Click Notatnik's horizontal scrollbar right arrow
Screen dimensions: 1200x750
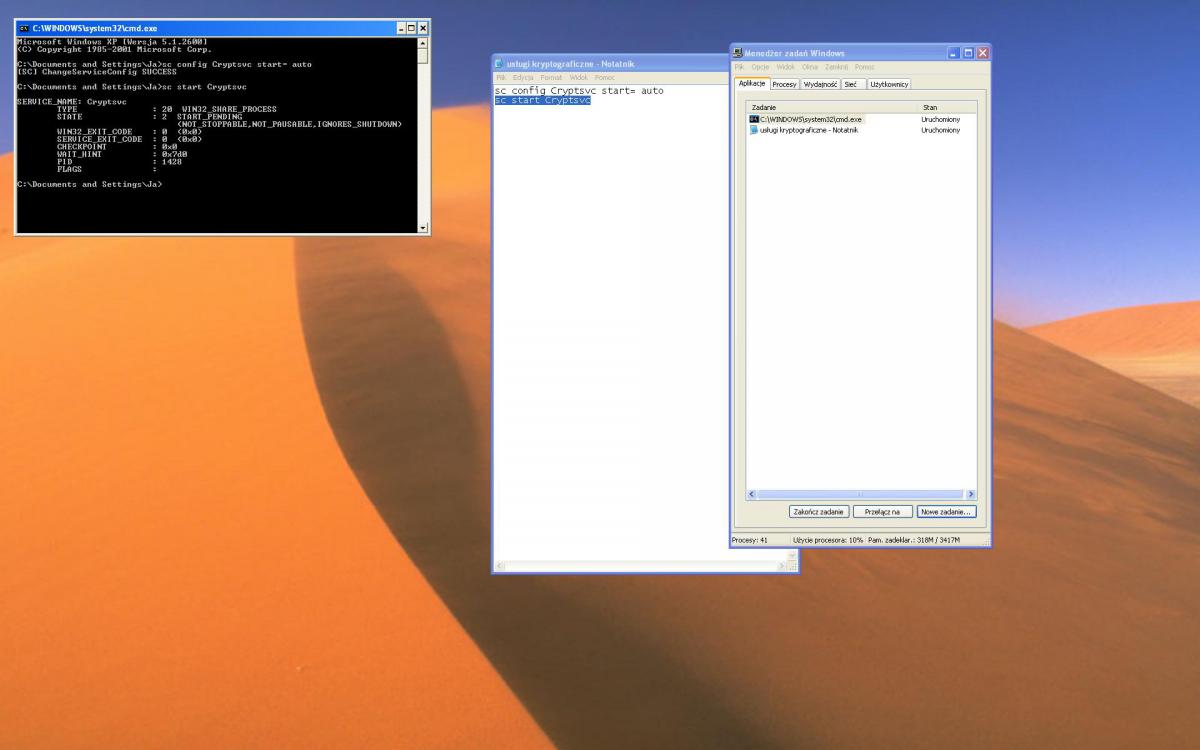coord(782,567)
